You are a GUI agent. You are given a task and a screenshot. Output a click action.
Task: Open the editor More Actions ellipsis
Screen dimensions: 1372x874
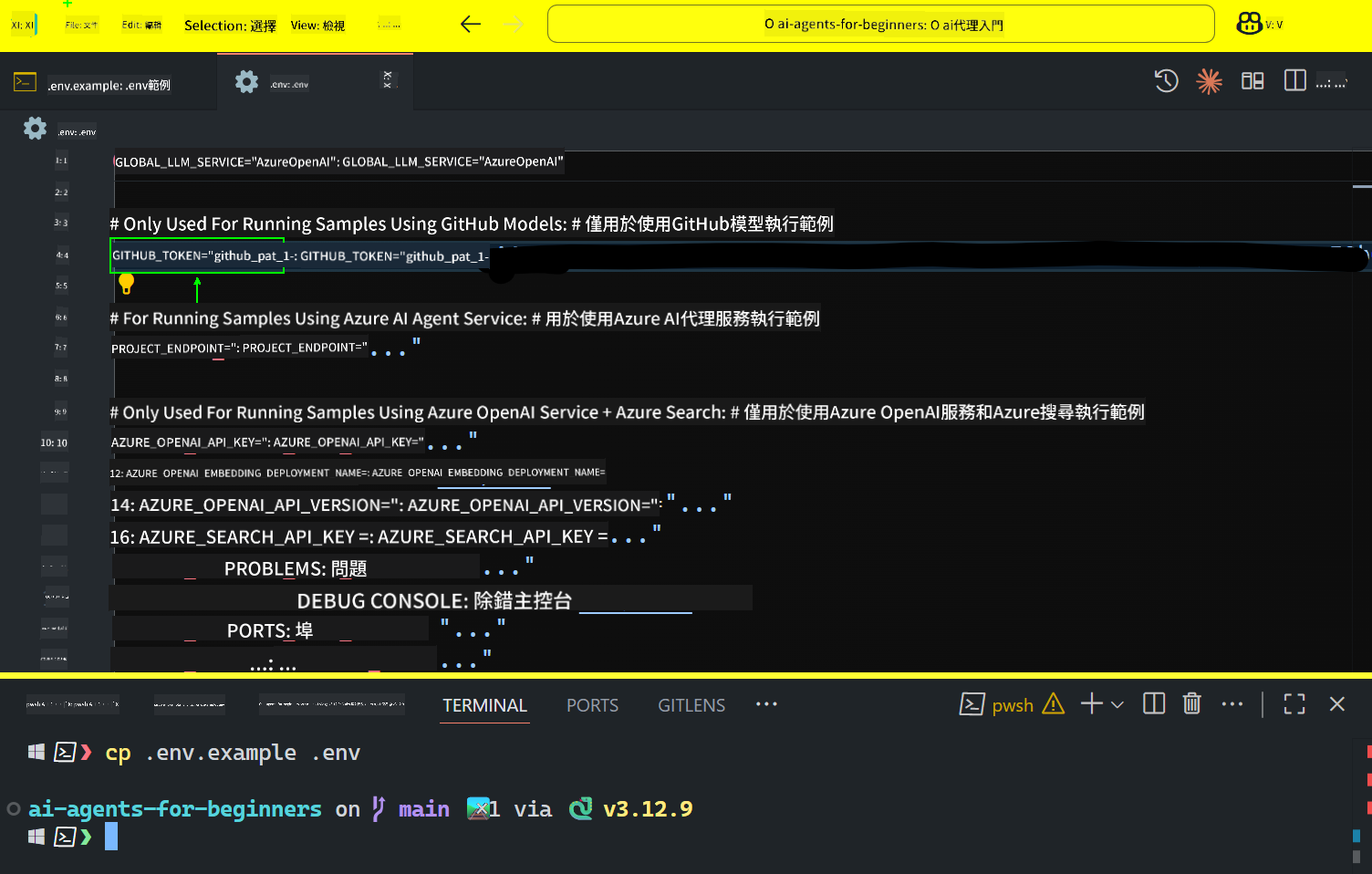click(1331, 83)
